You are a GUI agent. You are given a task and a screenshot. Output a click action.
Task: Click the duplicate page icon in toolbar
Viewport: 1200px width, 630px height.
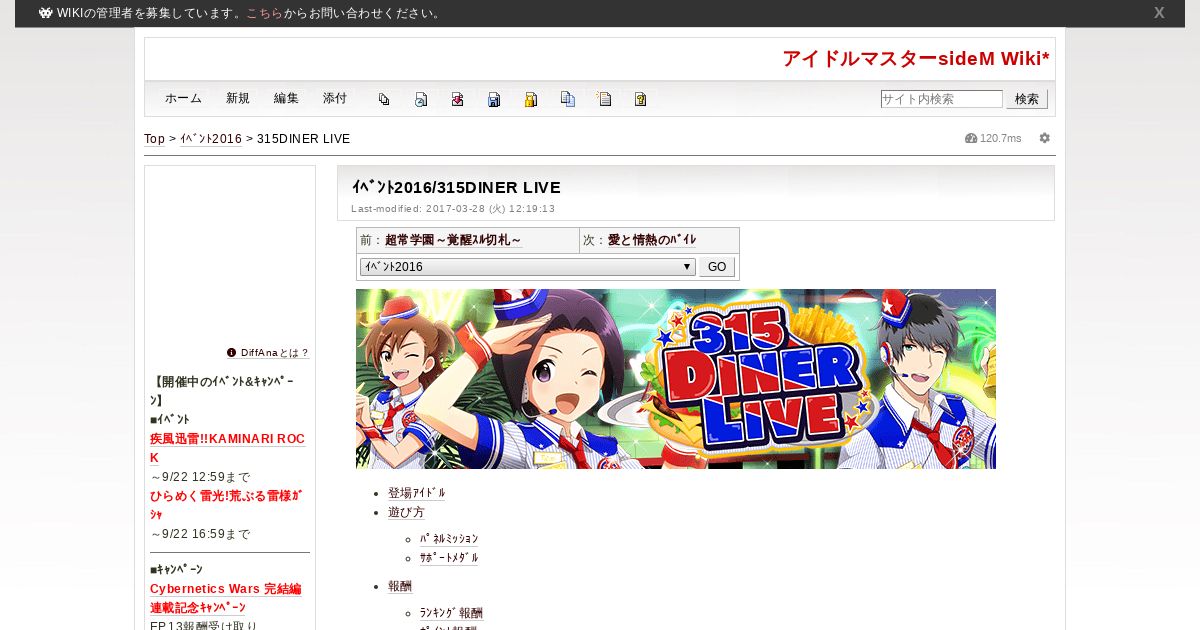[x=384, y=99]
